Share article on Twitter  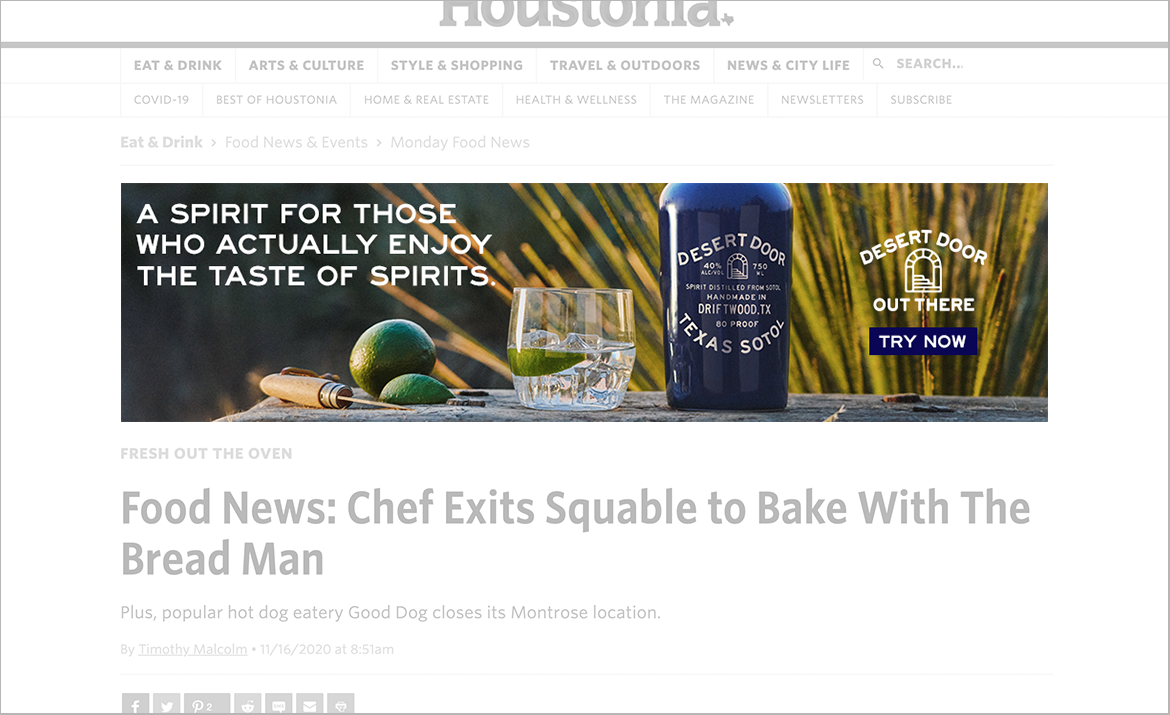click(166, 704)
